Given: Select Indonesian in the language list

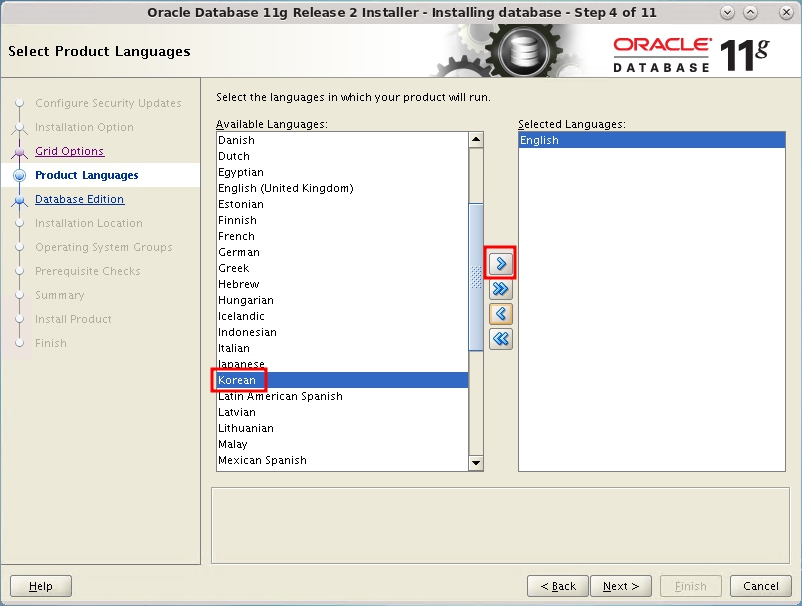Looking at the screenshot, I should [342, 332].
